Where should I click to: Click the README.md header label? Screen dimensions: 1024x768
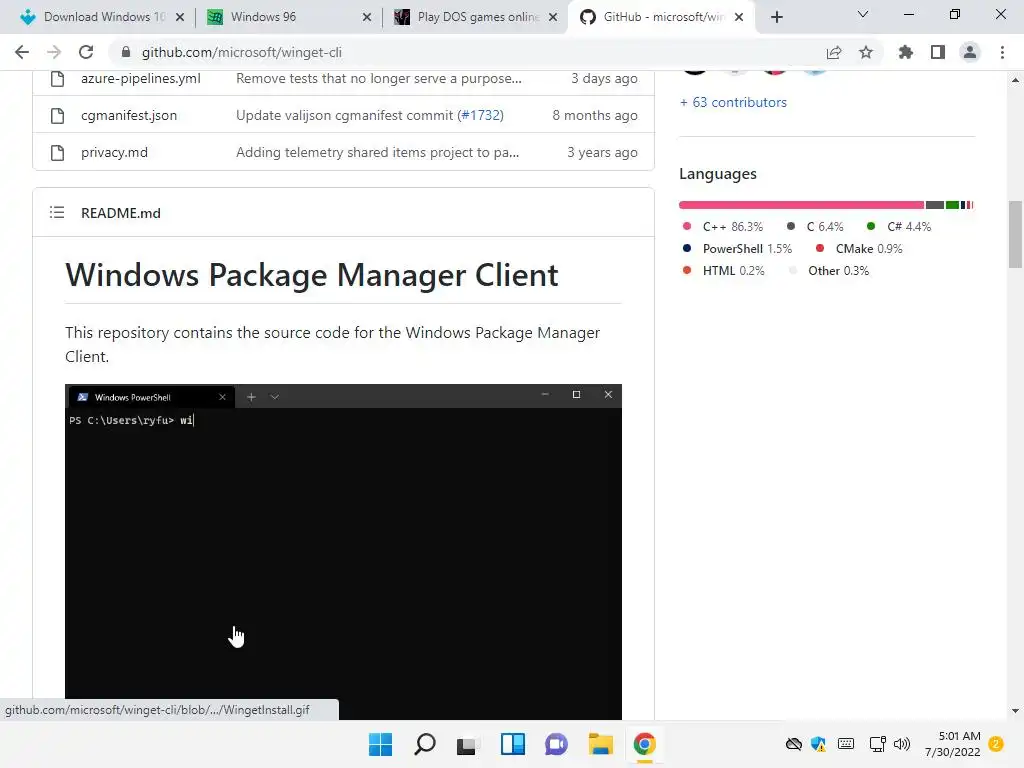[x=121, y=213]
